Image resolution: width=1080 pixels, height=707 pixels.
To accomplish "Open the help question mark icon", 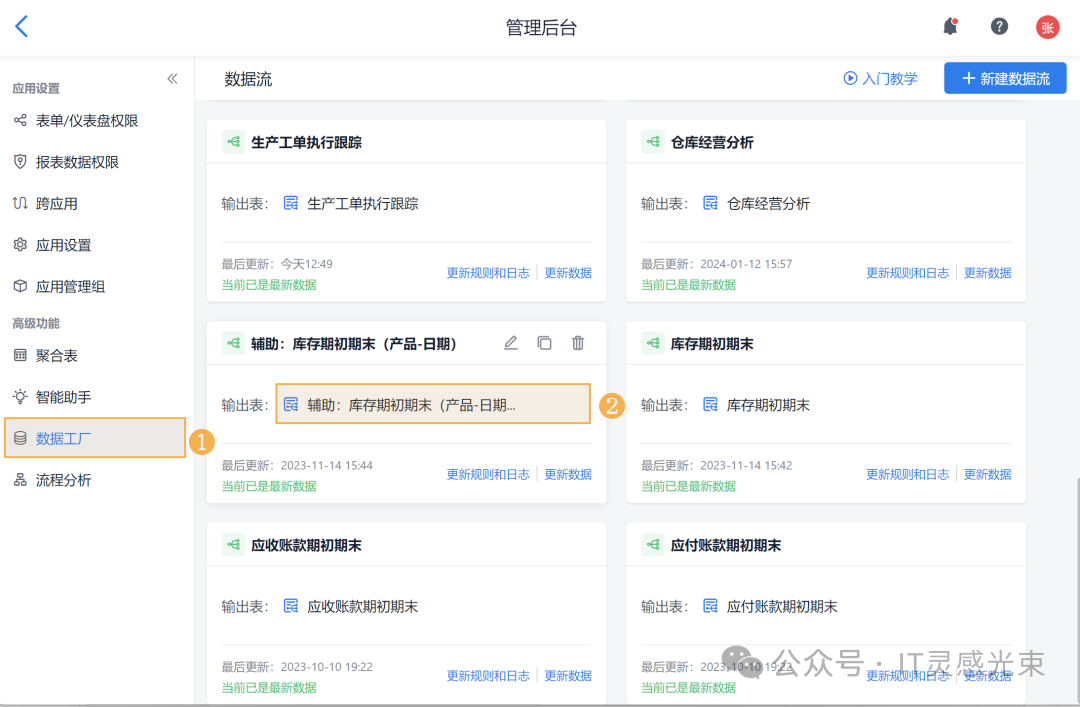I will tap(999, 27).
